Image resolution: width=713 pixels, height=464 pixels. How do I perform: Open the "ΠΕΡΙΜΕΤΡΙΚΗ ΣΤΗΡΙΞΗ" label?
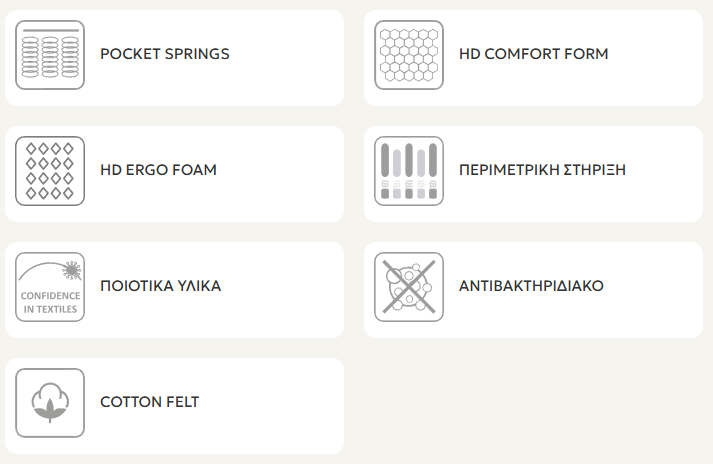click(542, 170)
